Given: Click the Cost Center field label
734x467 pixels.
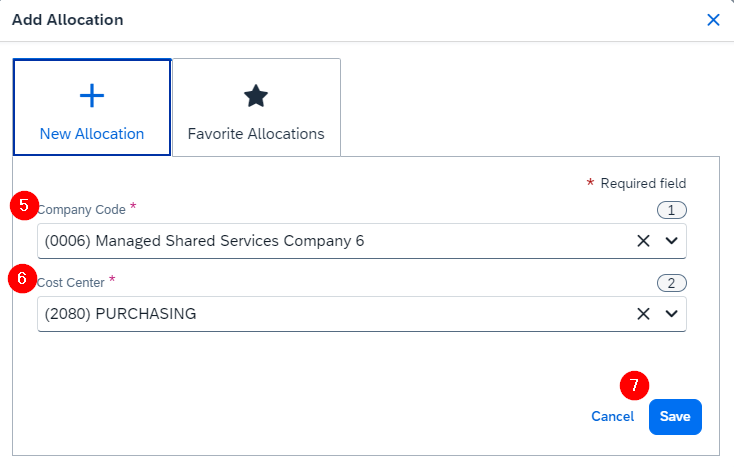Looking at the screenshot, I should pos(71,283).
